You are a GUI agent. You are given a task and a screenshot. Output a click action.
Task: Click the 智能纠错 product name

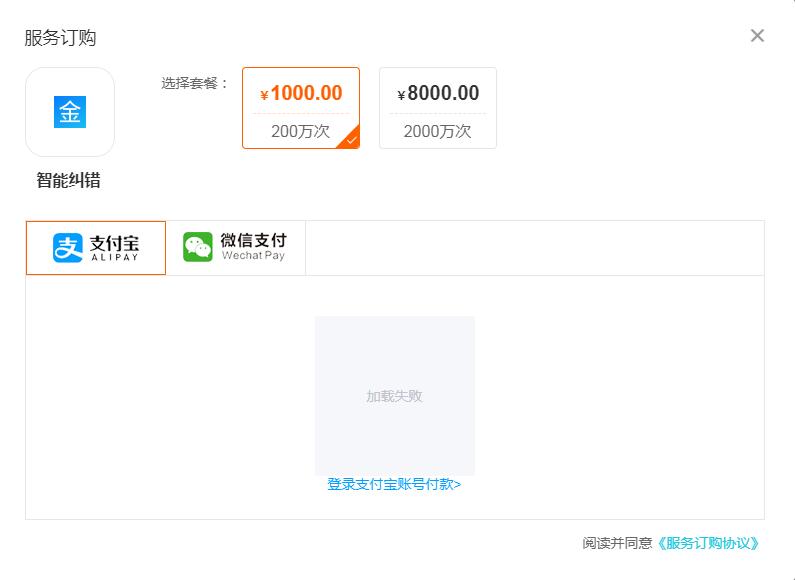(69, 181)
